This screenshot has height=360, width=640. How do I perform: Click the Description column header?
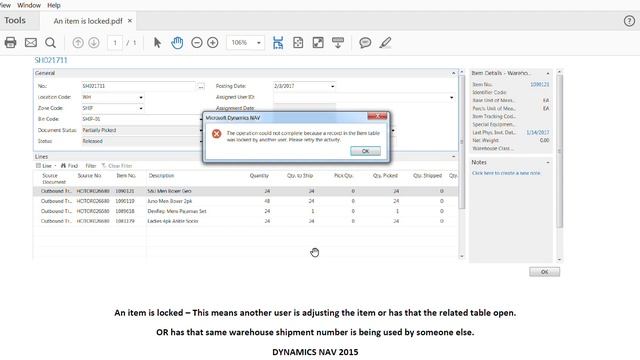(161, 176)
